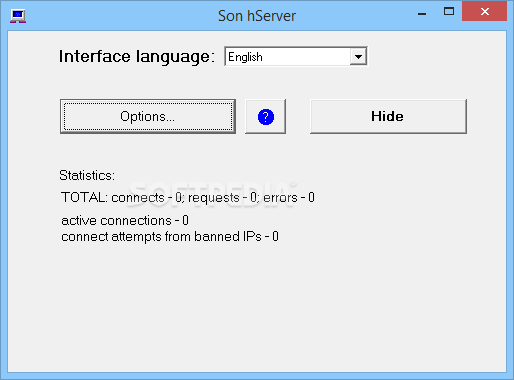Screen dimensions: 514x380
Task: Click the Statistics: heading
Action: 87,175
